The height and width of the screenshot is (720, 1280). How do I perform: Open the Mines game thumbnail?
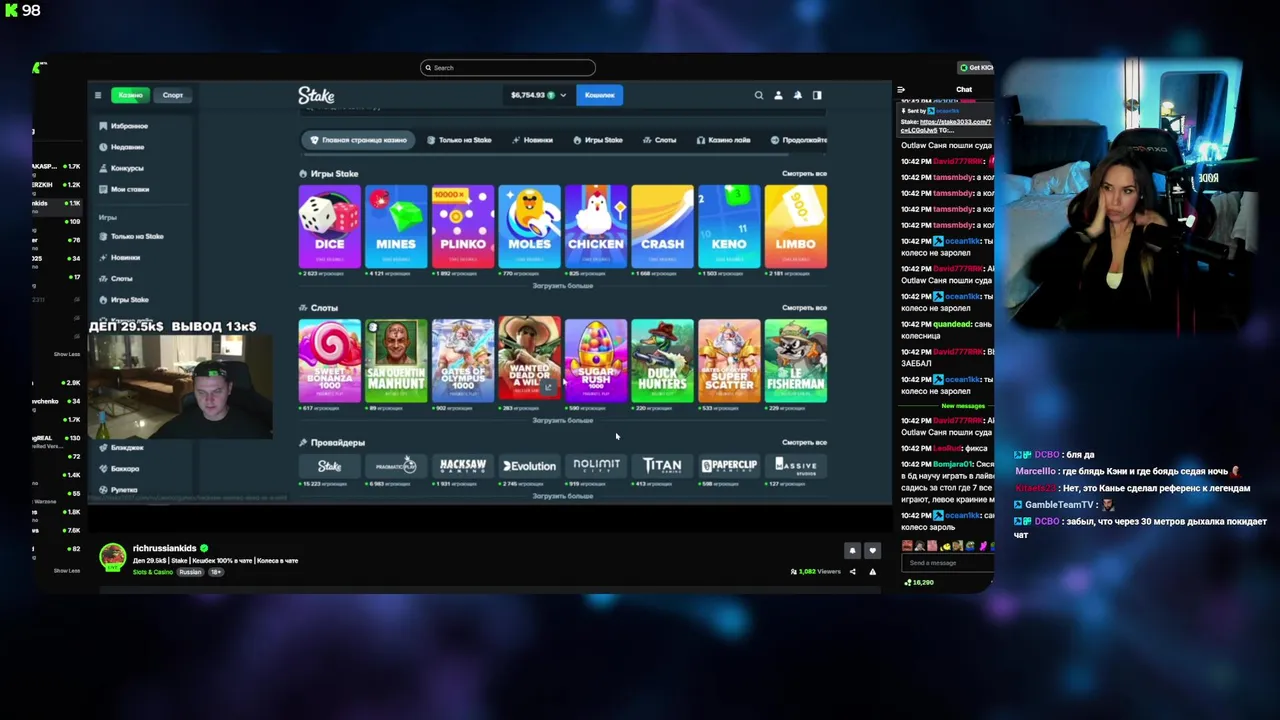click(x=396, y=226)
